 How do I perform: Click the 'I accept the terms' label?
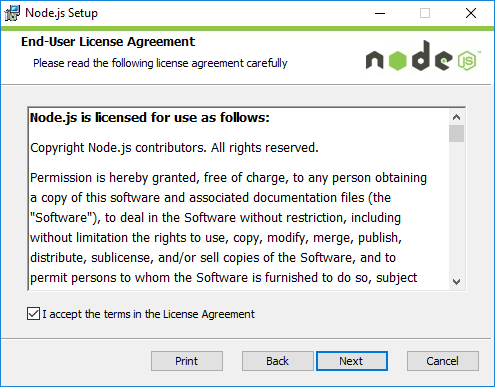(148, 314)
